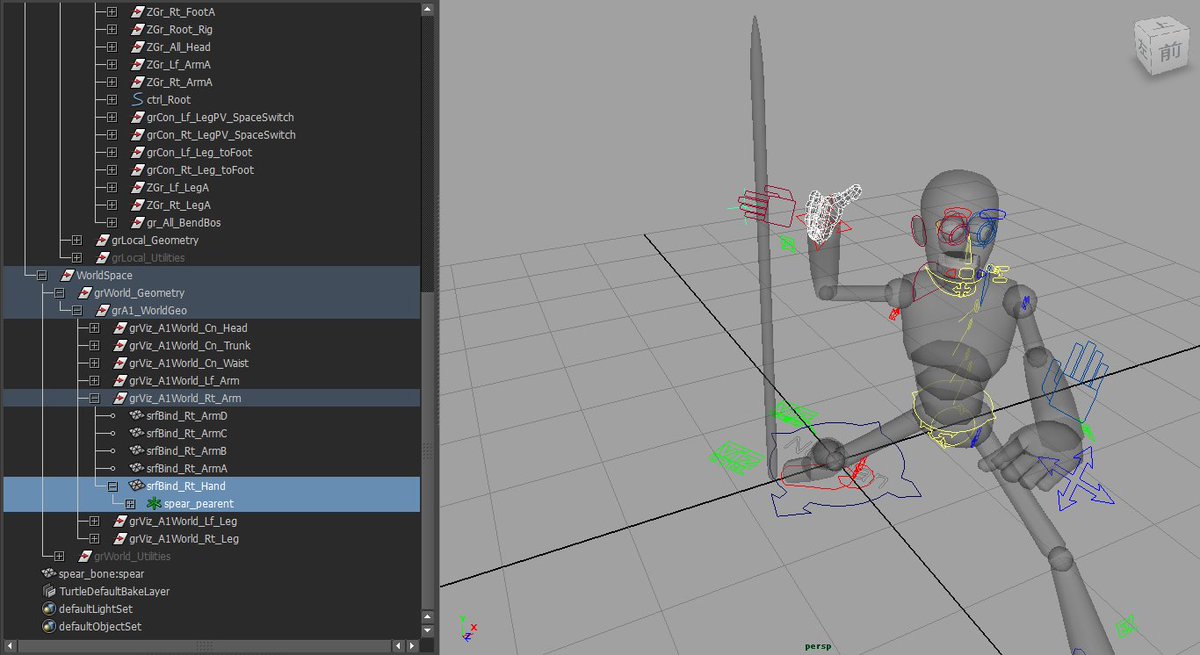Click the defaultObjectSet sphere icon

click(49, 627)
